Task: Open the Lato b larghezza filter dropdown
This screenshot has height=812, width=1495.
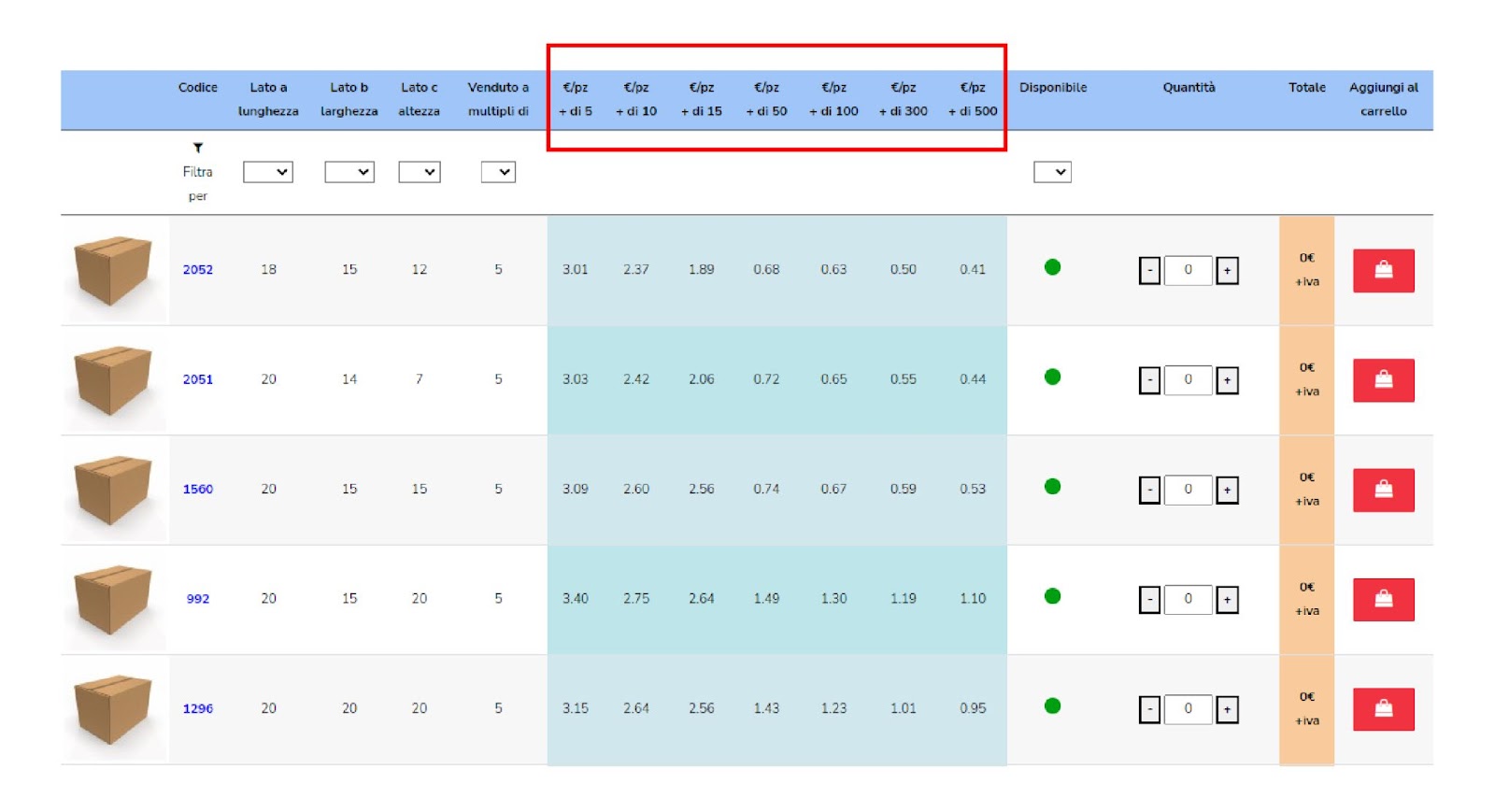Action: point(349,172)
